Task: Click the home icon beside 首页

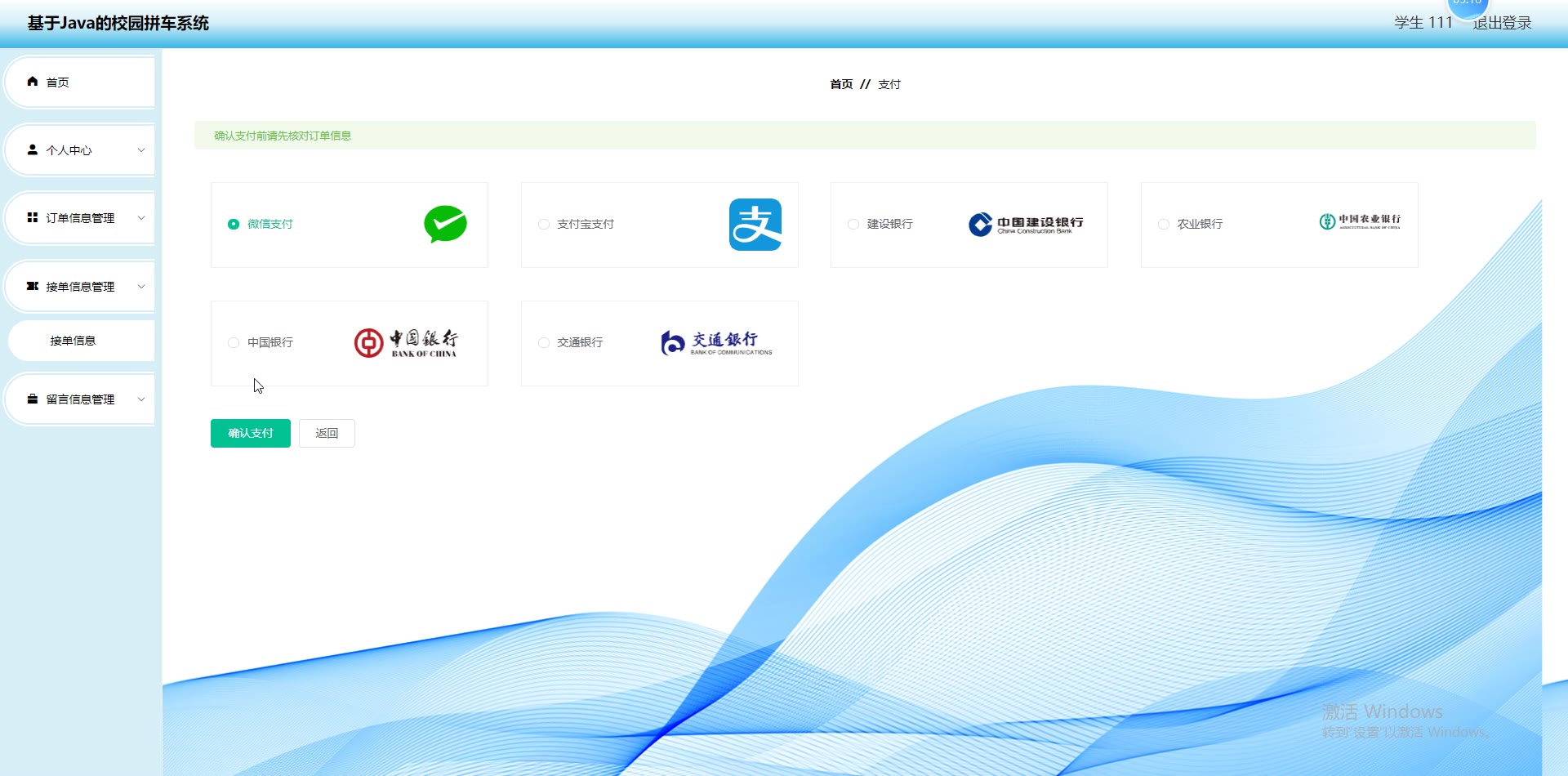Action: (x=33, y=82)
